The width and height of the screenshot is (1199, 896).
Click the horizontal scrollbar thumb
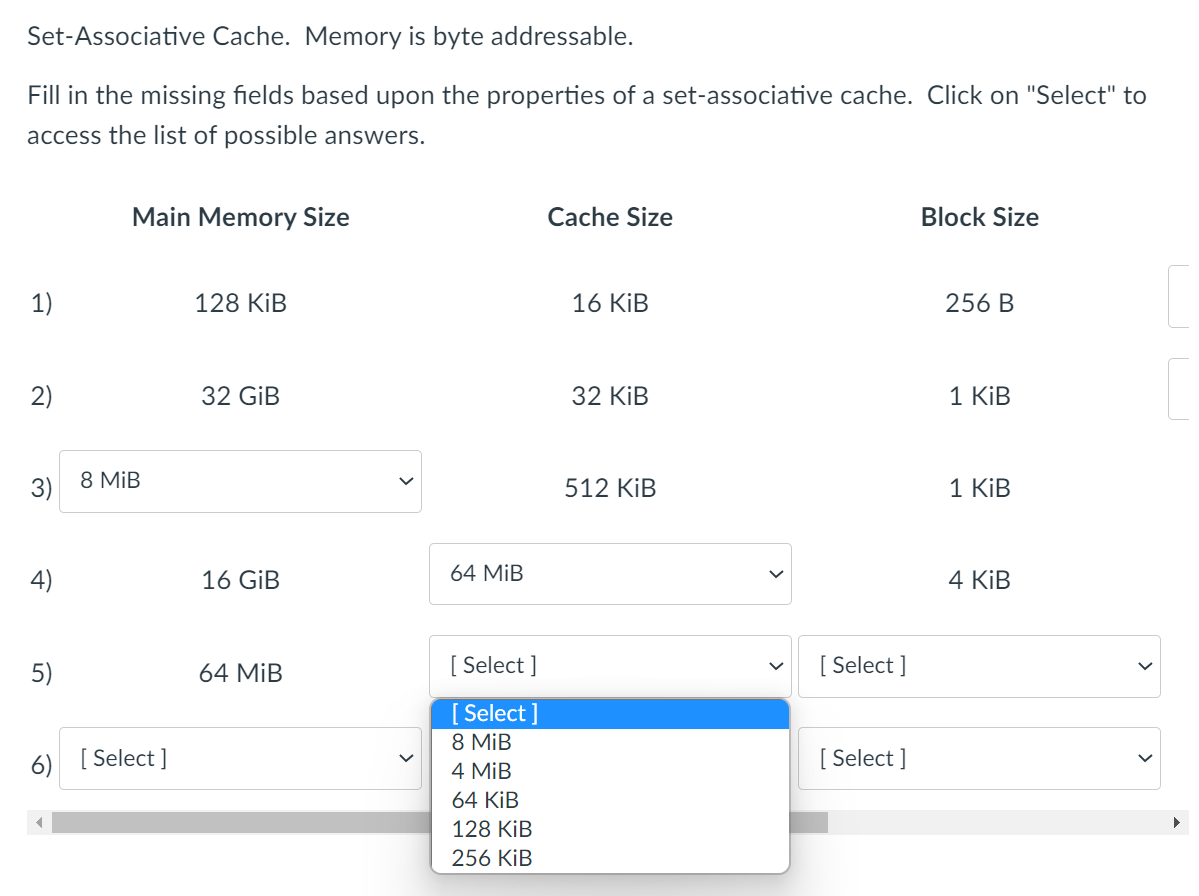pos(440,823)
